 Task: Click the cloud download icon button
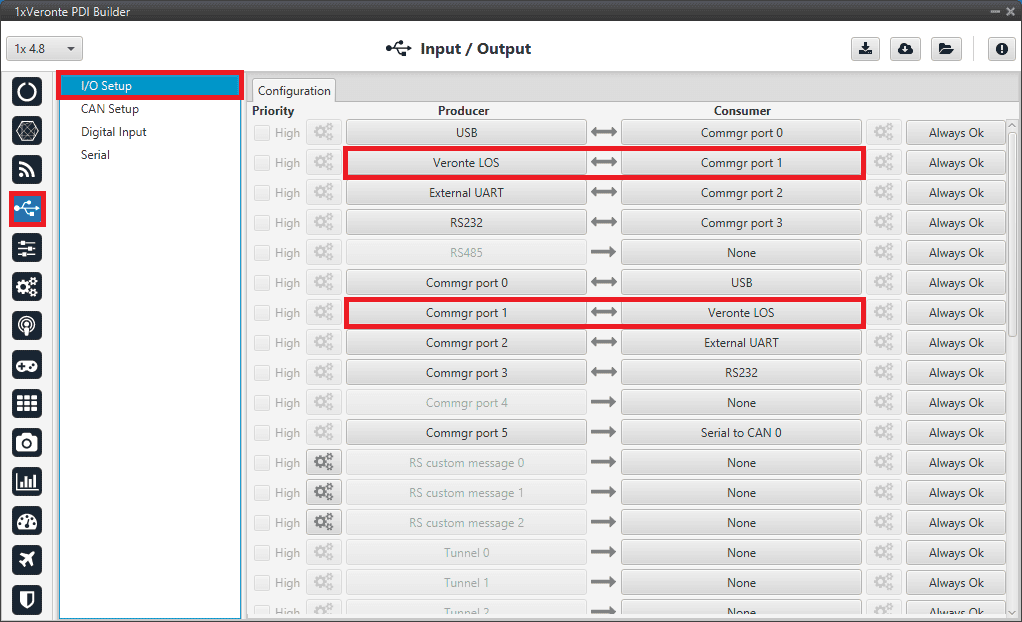click(905, 49)
